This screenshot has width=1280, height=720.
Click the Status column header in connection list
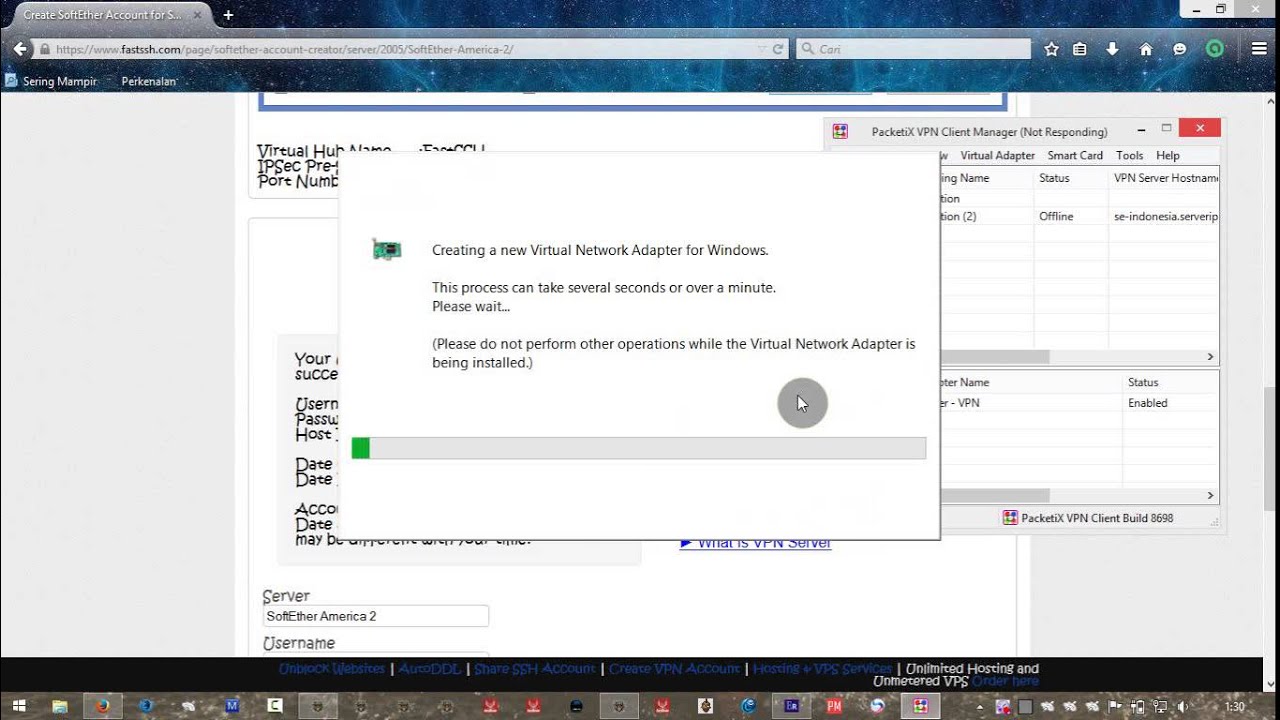point(1070,178)
